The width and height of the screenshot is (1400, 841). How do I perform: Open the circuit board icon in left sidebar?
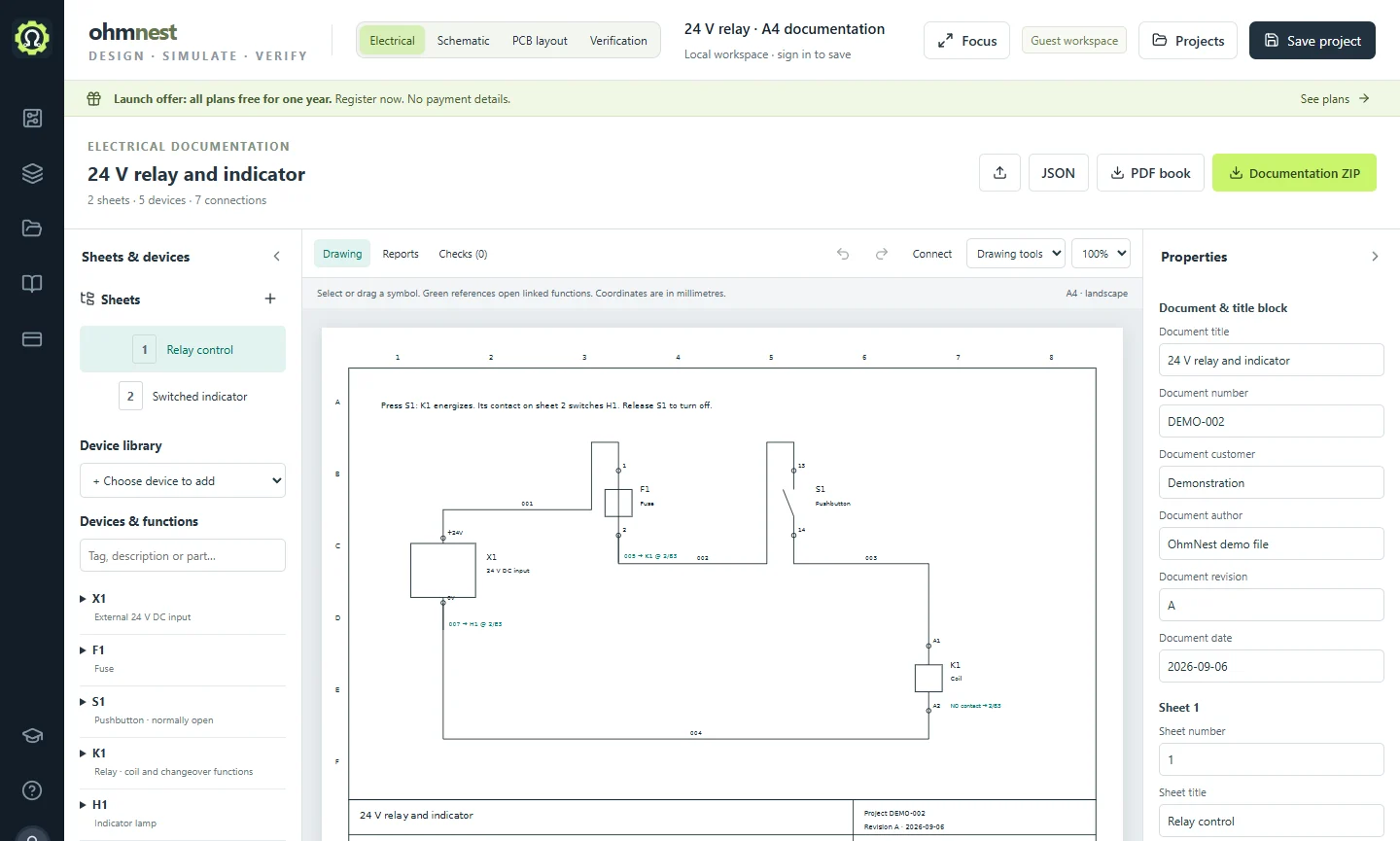click(x=32, y=119)
